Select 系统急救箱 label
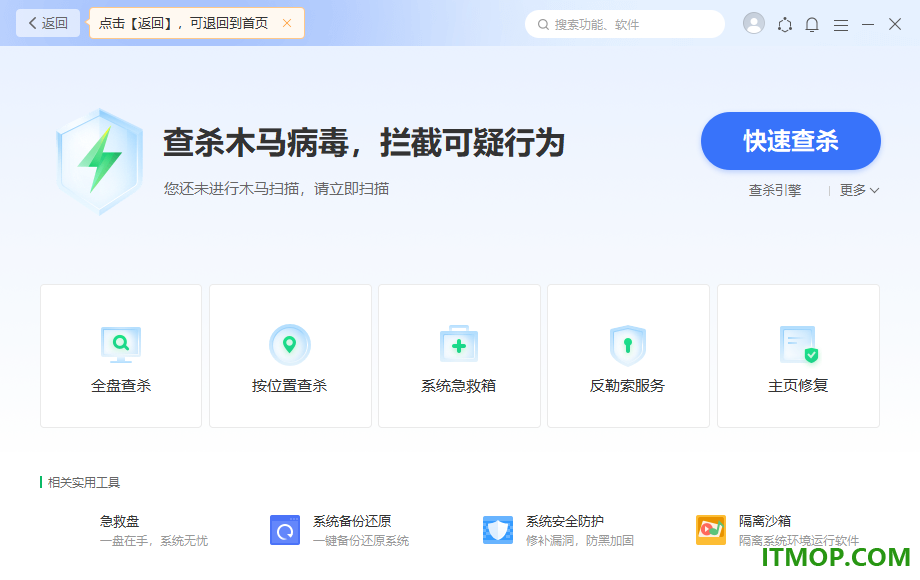The image size is (920, 580). (458, 385)
